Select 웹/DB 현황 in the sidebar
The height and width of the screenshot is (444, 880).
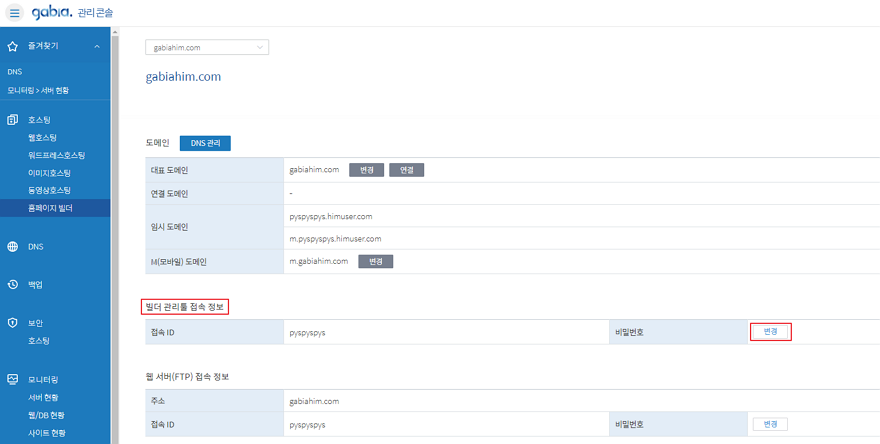[46, 415]
